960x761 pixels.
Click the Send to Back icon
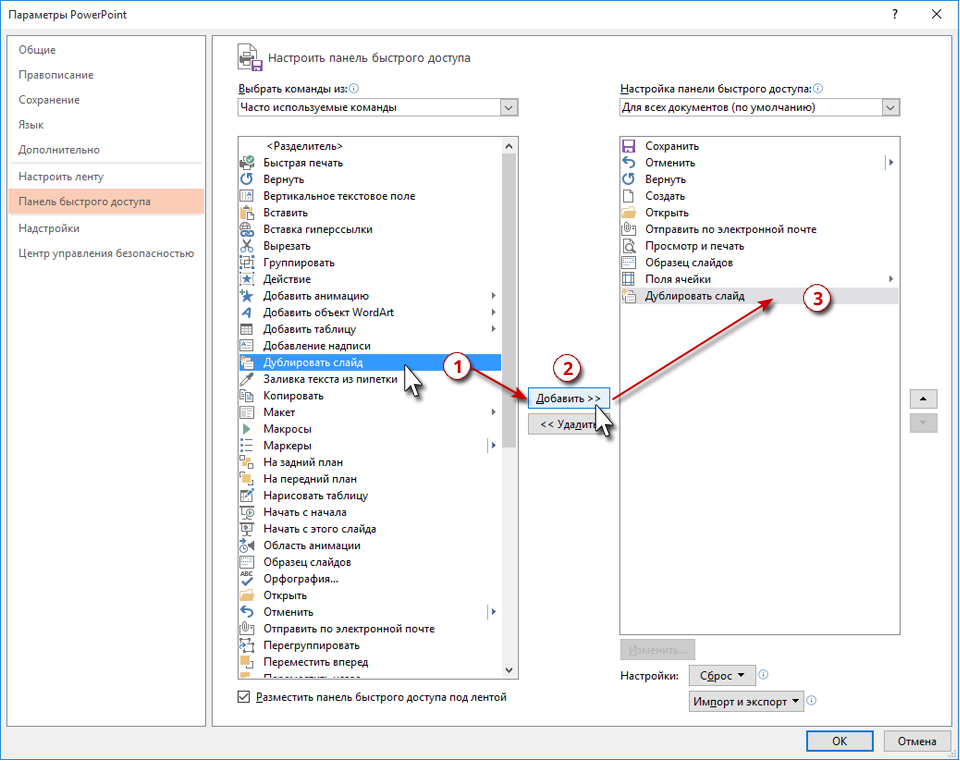tap(247, 462)
